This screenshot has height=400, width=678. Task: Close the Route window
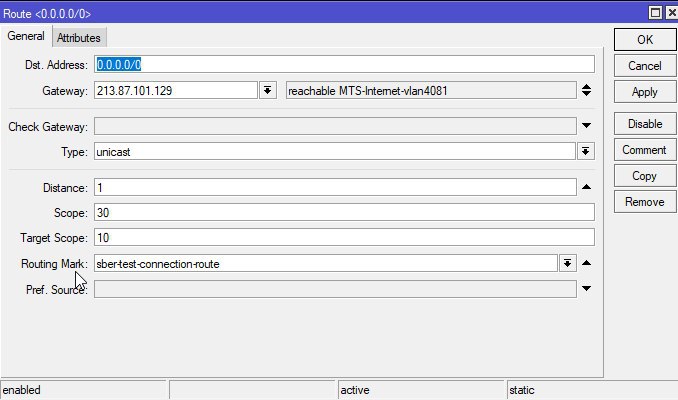pyautogui.click(x=672, y=13)
